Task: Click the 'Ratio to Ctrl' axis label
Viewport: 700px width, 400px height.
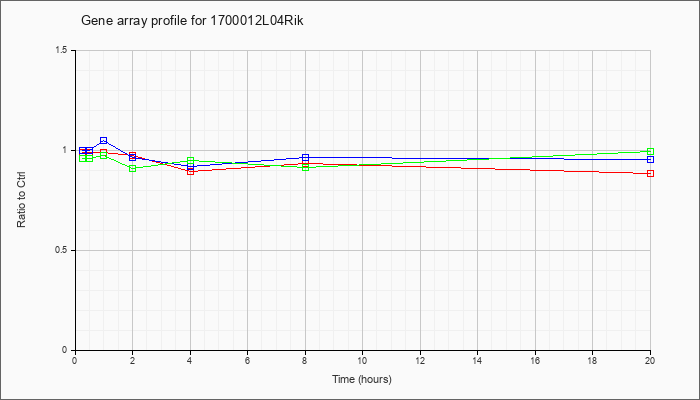Action: pos(21,199)
